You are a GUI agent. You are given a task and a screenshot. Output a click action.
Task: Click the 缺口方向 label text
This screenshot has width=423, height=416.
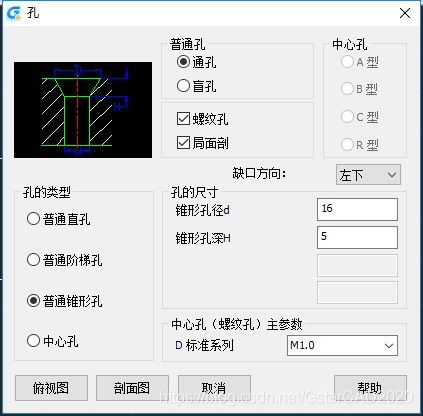point(259,173)
